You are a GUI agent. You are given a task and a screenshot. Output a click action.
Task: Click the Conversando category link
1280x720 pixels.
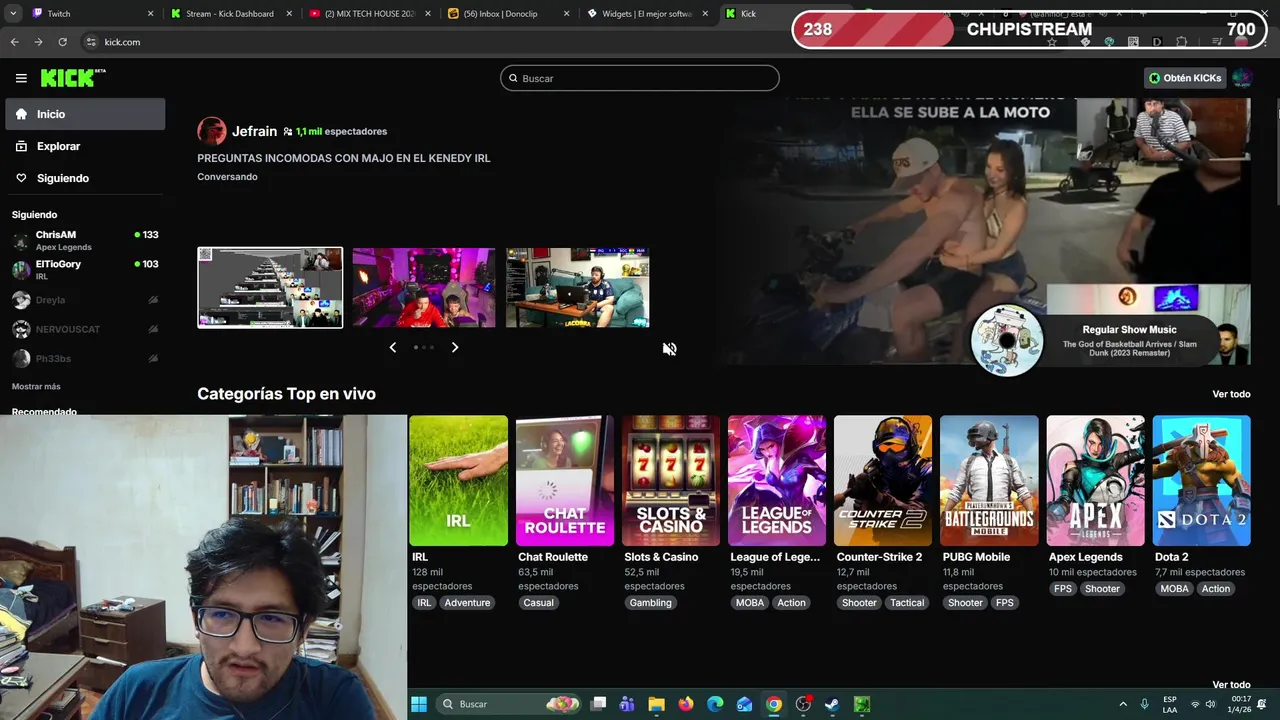pyautogui.click(x=227, y=177)
